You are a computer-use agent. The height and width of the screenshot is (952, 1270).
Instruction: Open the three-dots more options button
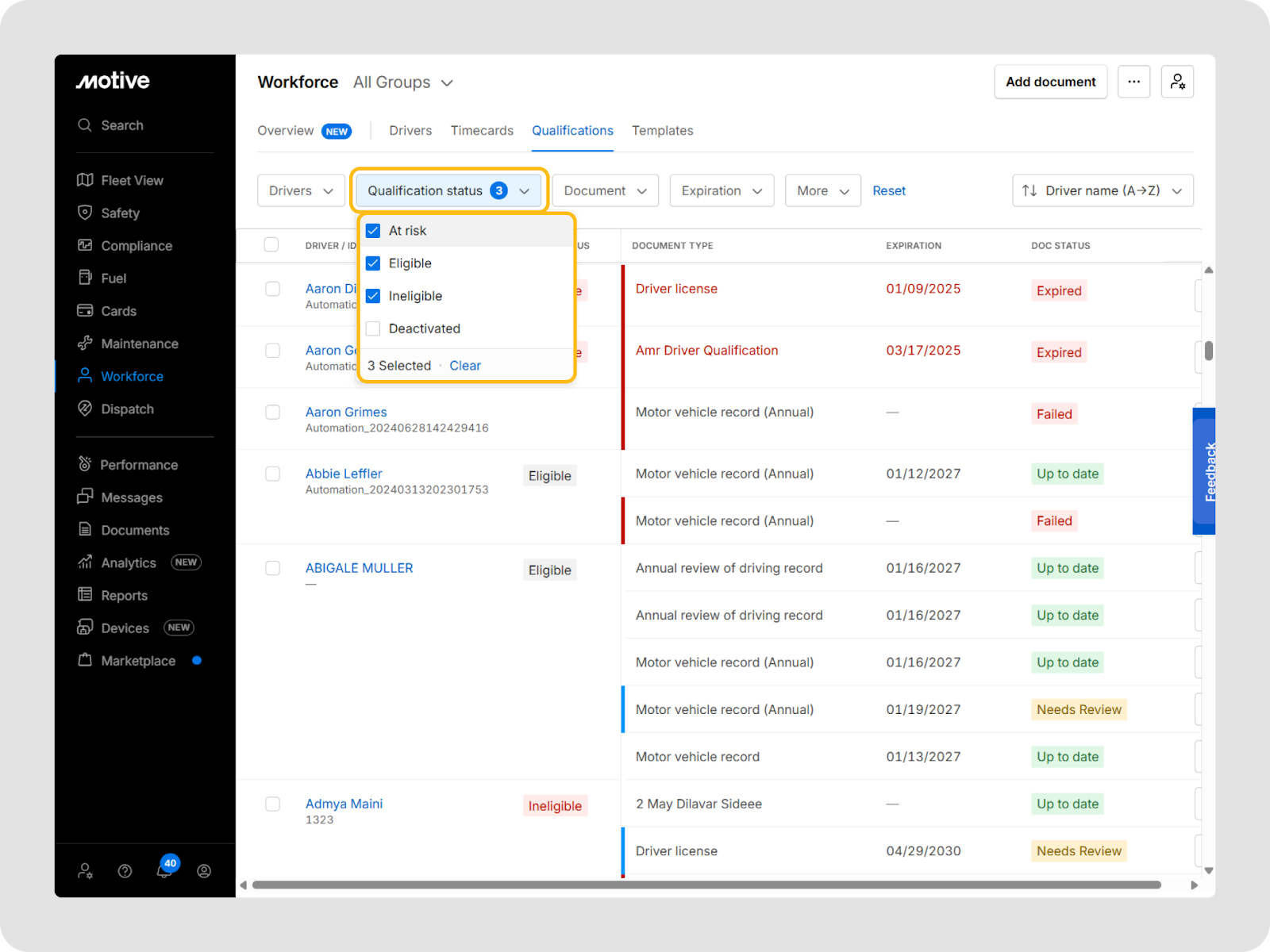point(1133,82)
